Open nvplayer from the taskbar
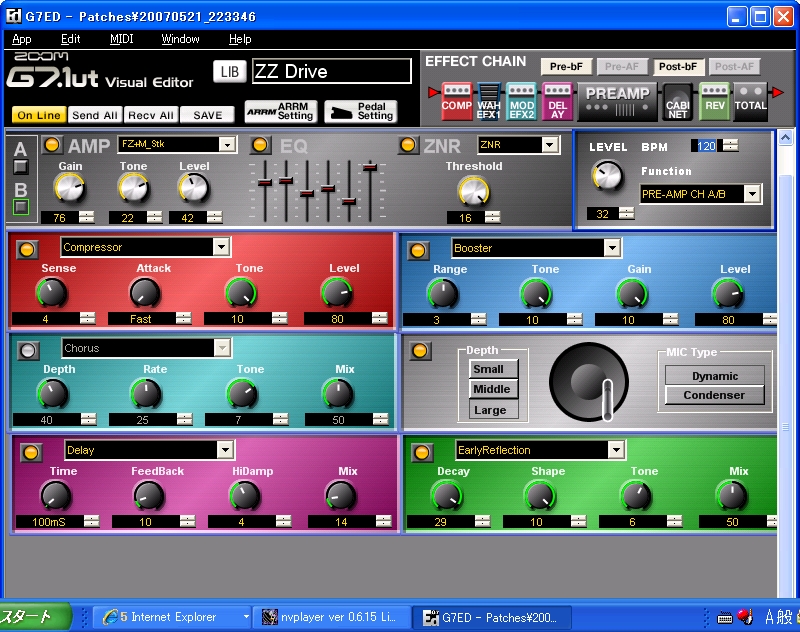Image resolution: width=800 pixels, height=632 pixels. [333, 617]
